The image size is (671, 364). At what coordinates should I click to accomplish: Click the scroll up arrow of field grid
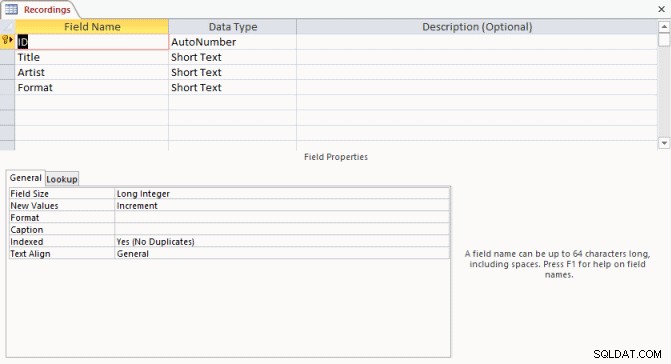tap(664, 27)
